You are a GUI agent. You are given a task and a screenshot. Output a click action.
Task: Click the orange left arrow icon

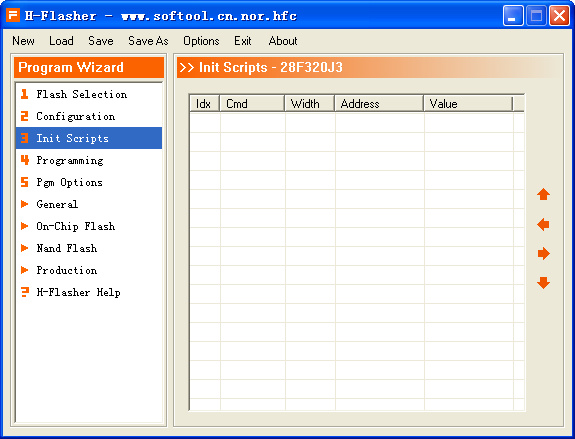[x=543, y=224]
